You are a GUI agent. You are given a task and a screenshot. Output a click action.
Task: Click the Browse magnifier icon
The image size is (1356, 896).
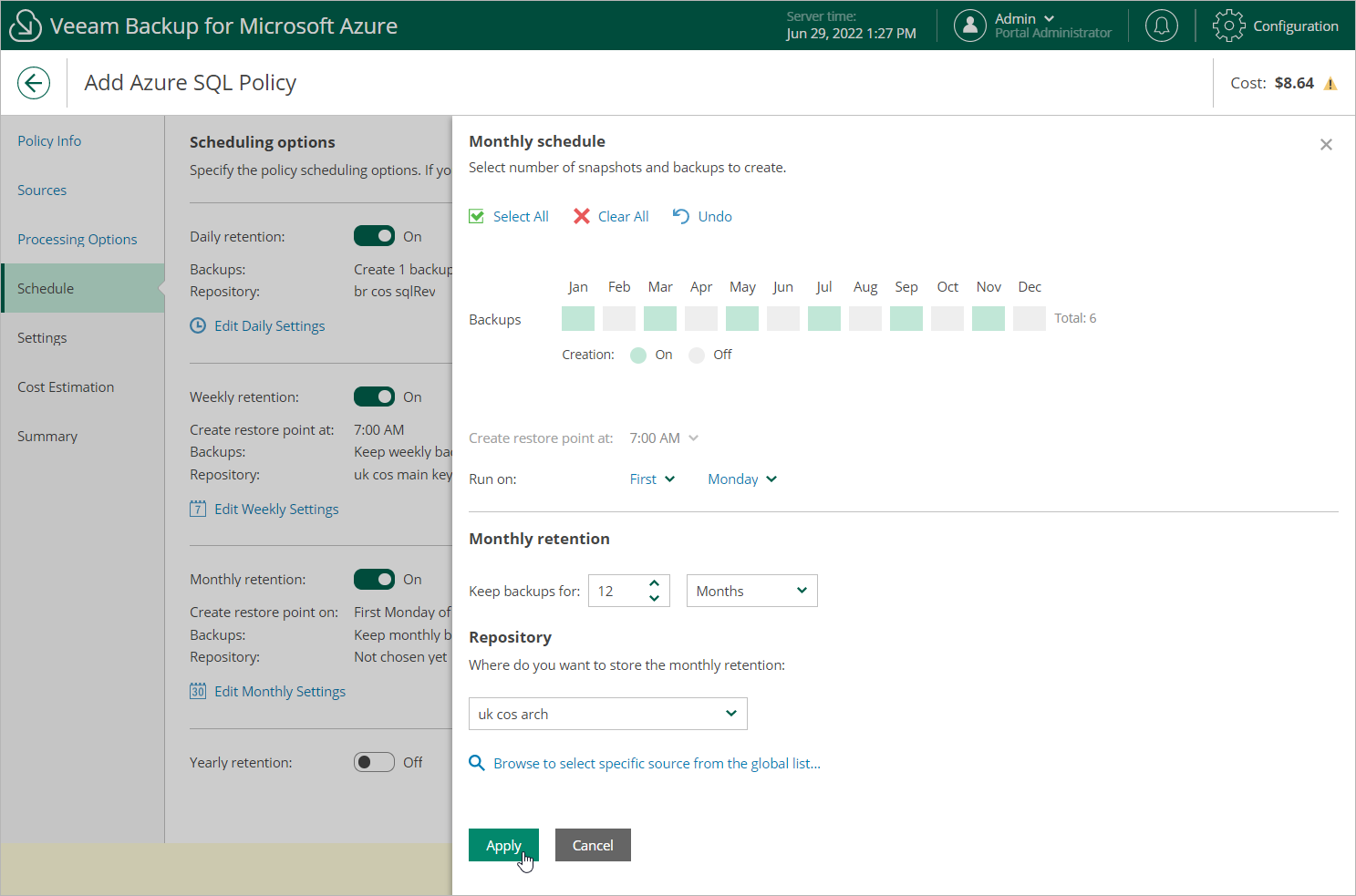click(476, 763)
